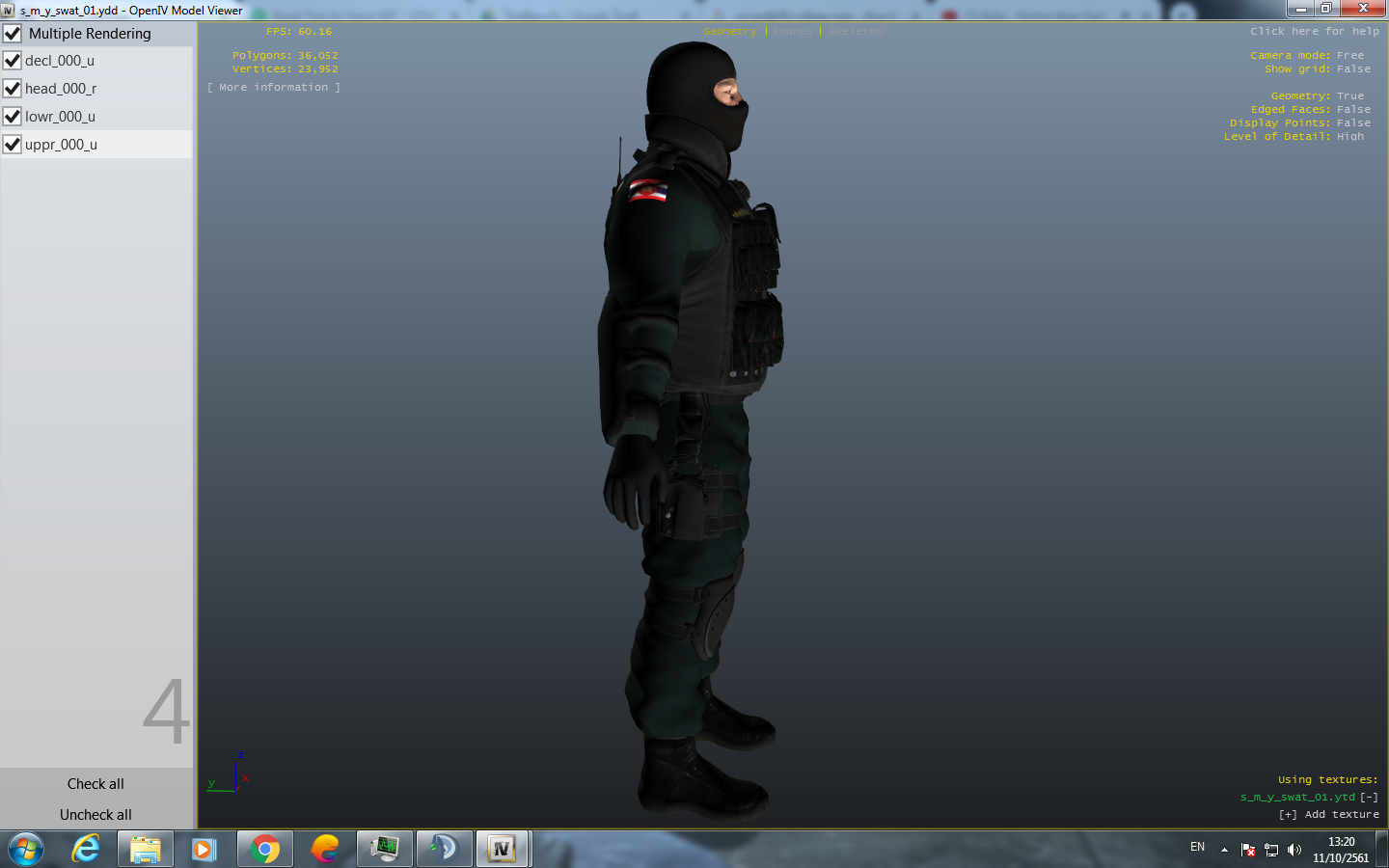The image size is (1389, 868).
Task: Click the OpenIV taskbar icon
Action: pos(503,850)
